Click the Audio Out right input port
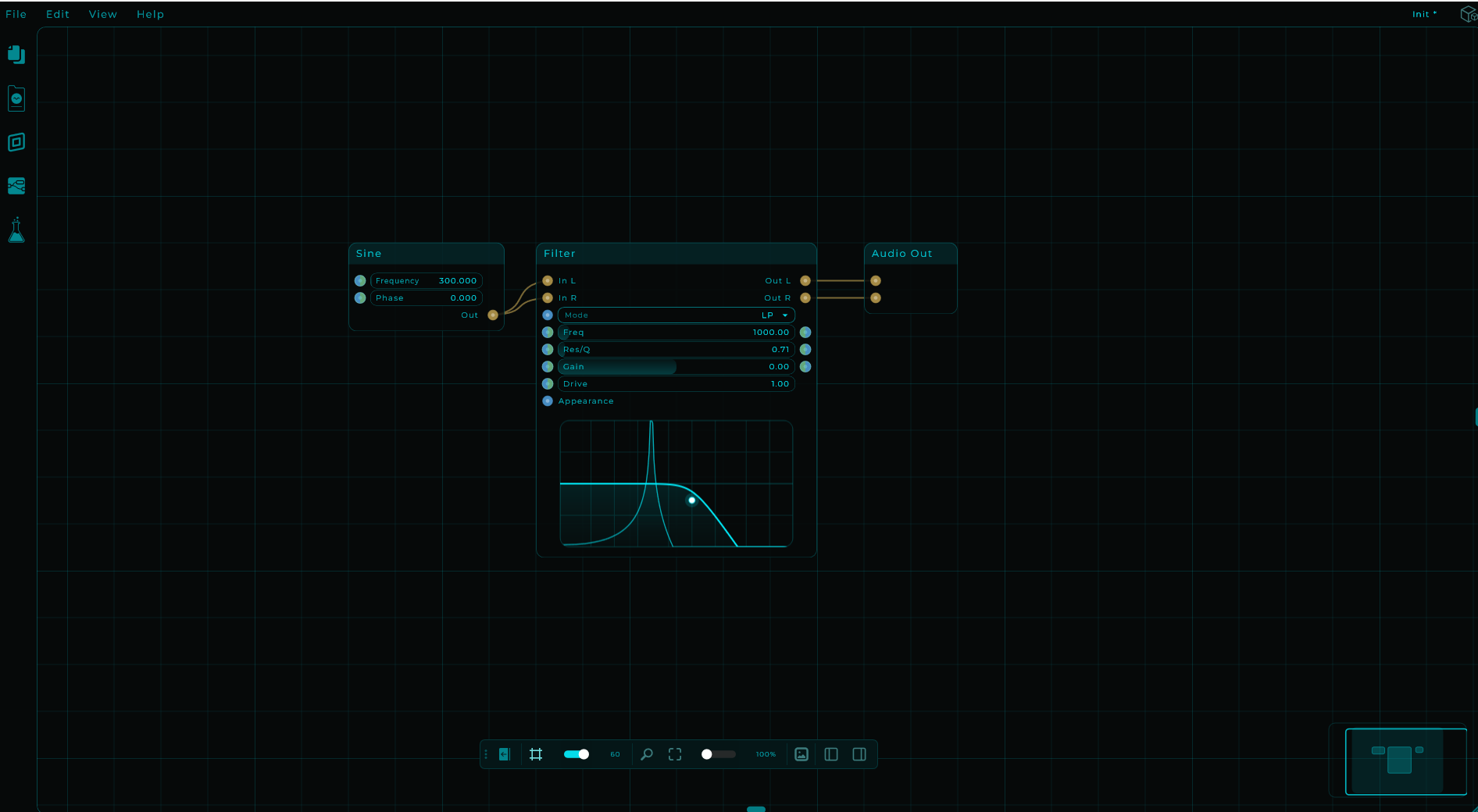Image resolution: width=1478 pixels, height=812 pixels. point(876,298)
